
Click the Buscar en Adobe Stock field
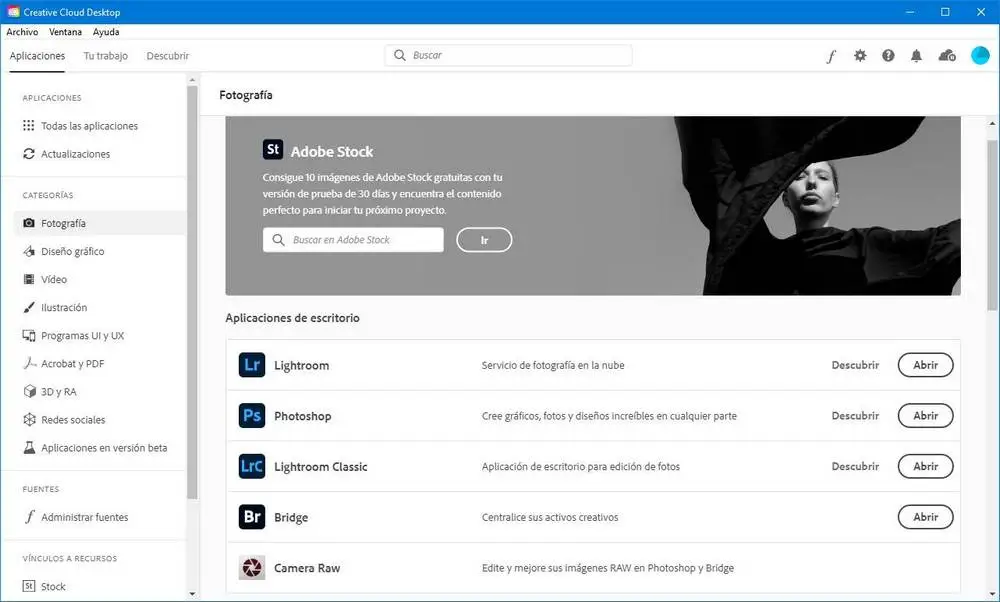click(353, 240)
